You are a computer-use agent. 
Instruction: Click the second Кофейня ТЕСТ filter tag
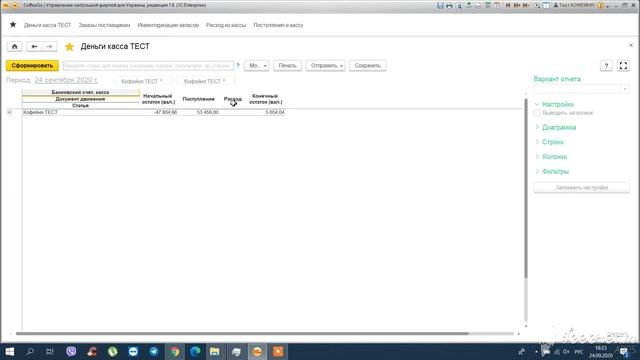(x=205, y=81)
